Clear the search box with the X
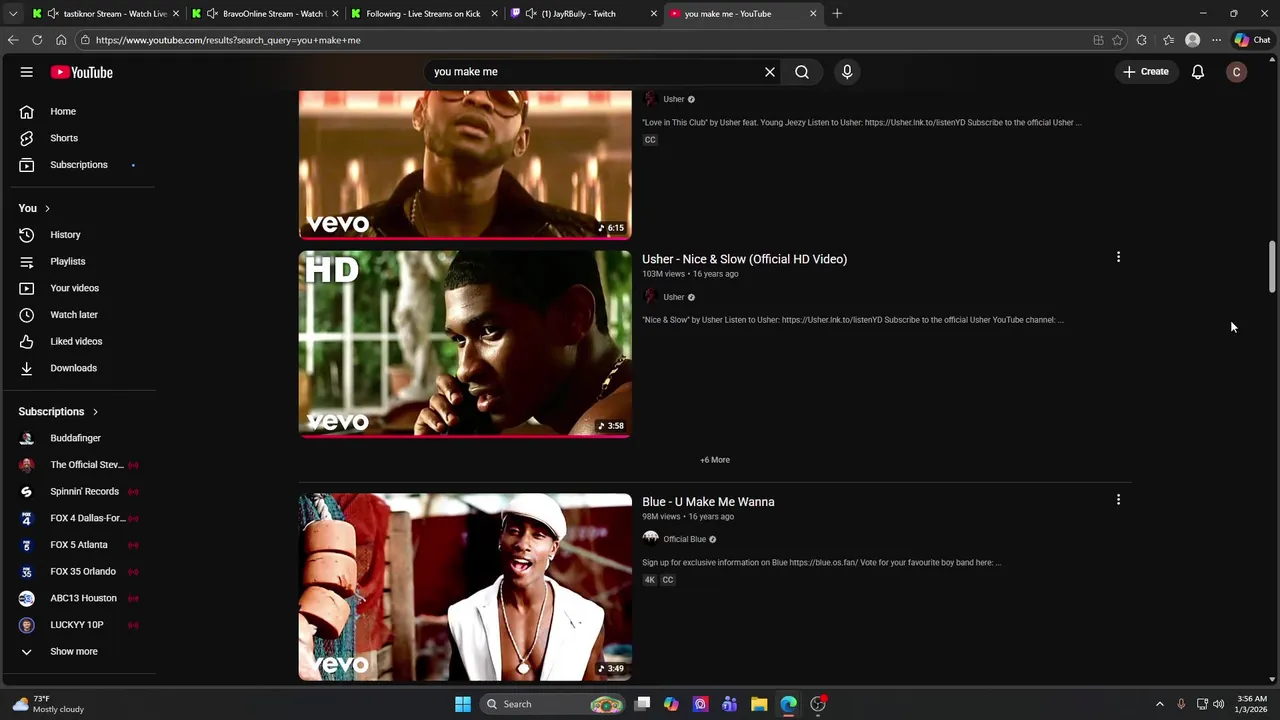Image resolution: width=1280 pixels, height=720 pixels. 770,72
